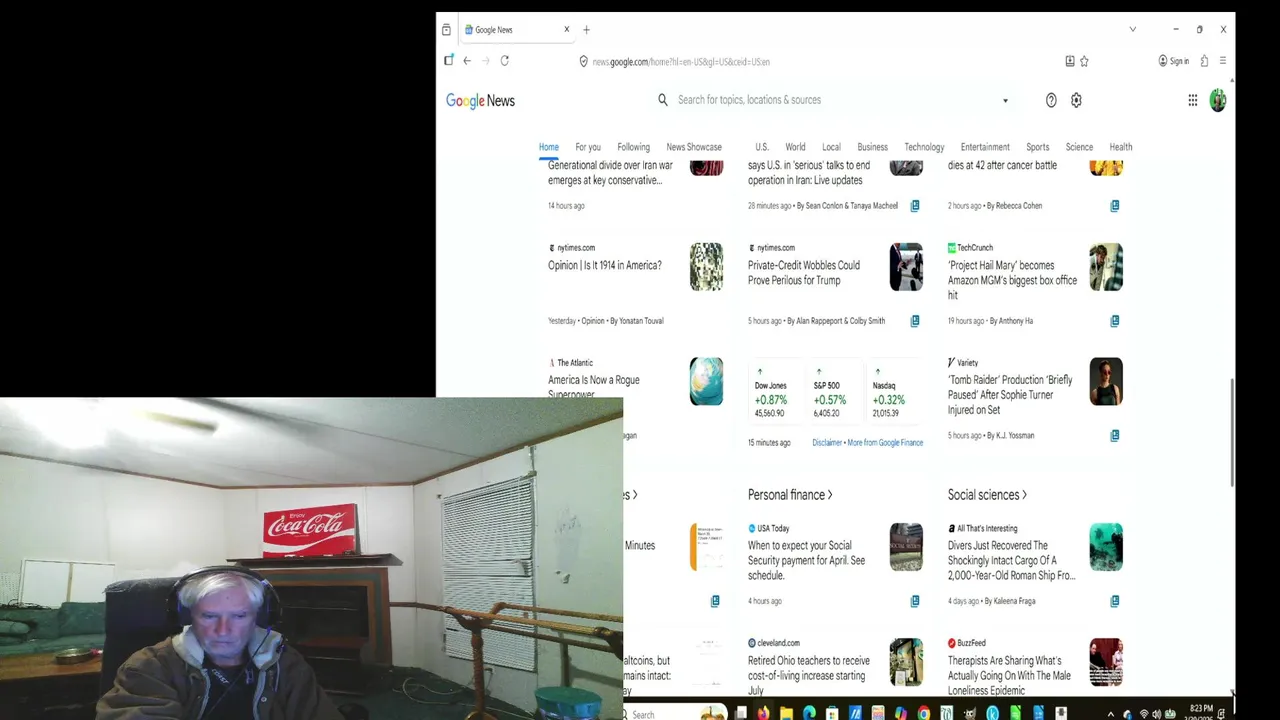
Task: Open the Tomb Raider story thumbnail
Action: coord(1106,382)
